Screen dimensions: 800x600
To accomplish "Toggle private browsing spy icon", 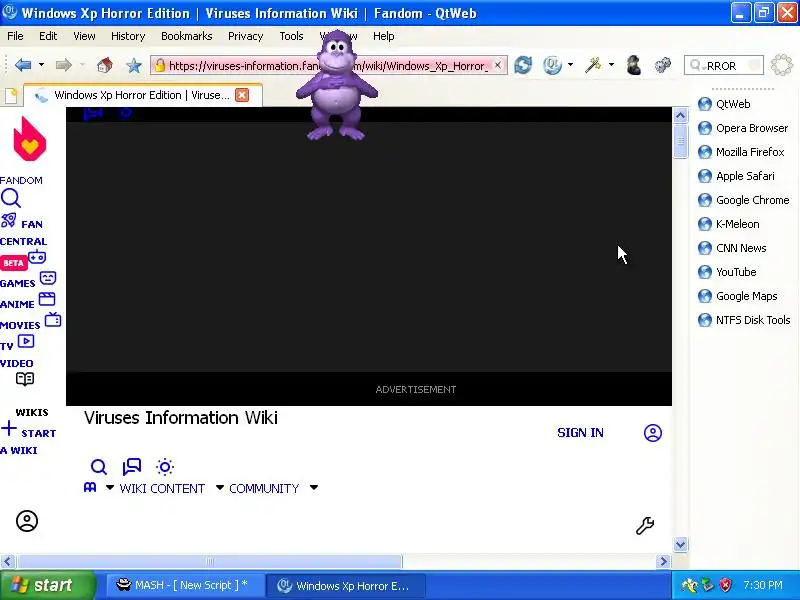I will pos(634,65).
